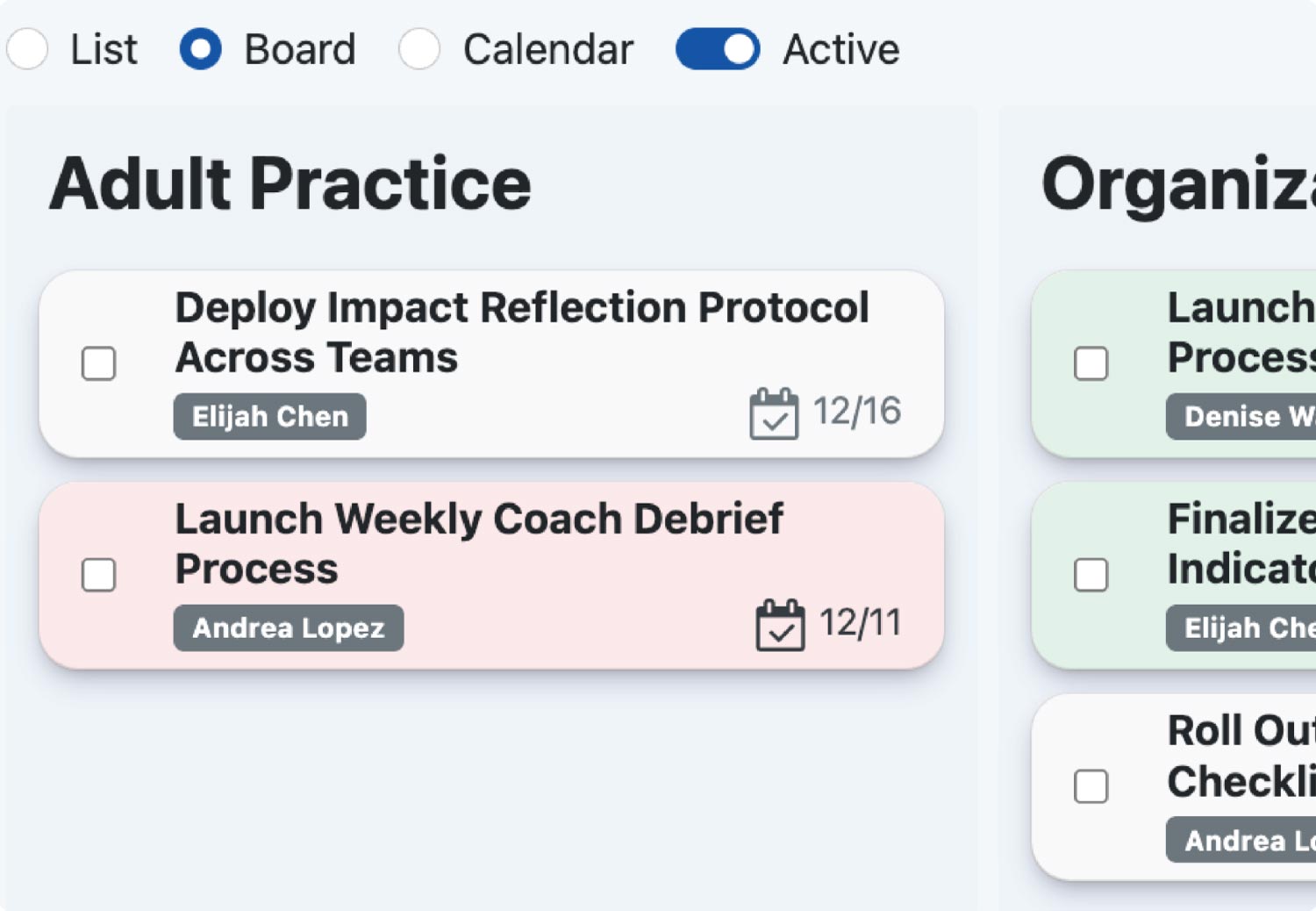The image size is (1316, 911).
Task: Click the 12/11 due date text
Action: (860, 623)
